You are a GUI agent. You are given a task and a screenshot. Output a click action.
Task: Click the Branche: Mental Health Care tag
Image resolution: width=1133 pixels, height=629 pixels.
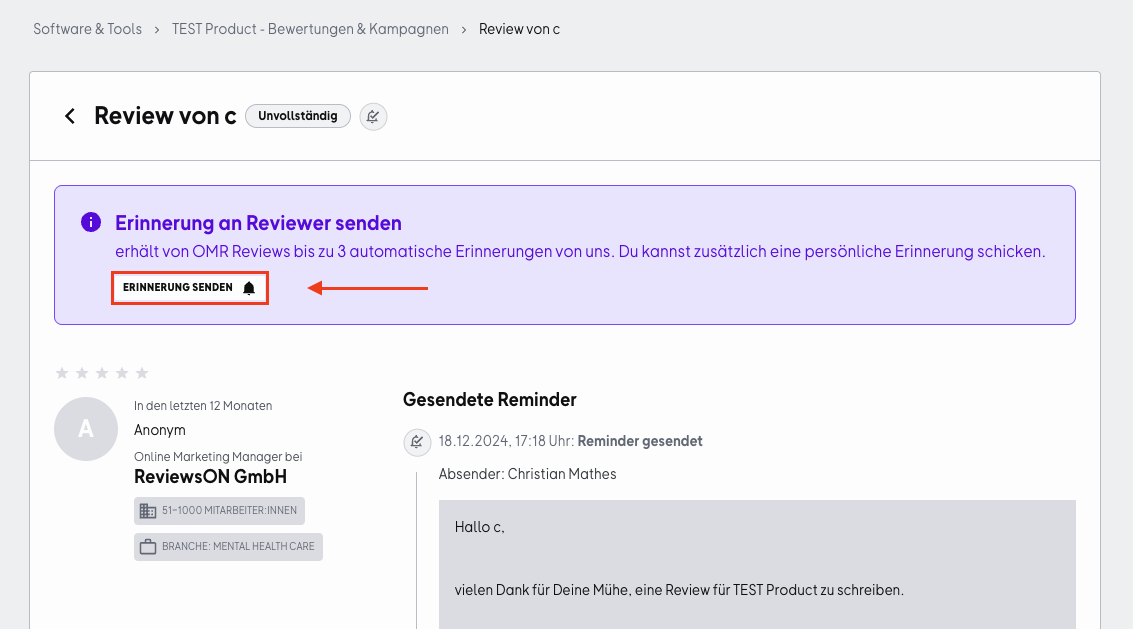click(228, 547)
